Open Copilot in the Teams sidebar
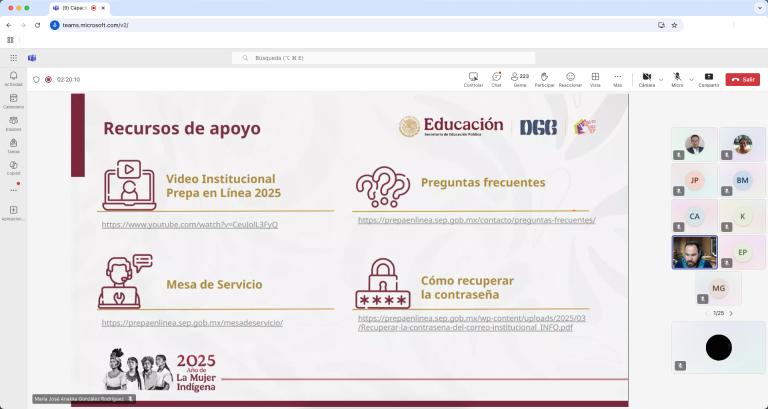The image size is (768, 409). coord(13,166)
